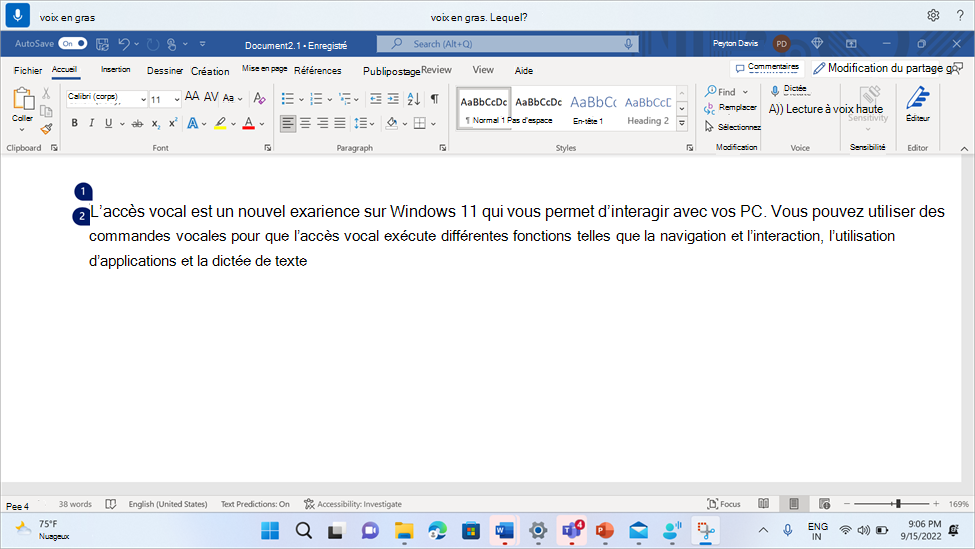Image resolution: width=975 pixels, height=549 pixels.
Task: Click the Save icon in title bar
Action: [103, 44]
